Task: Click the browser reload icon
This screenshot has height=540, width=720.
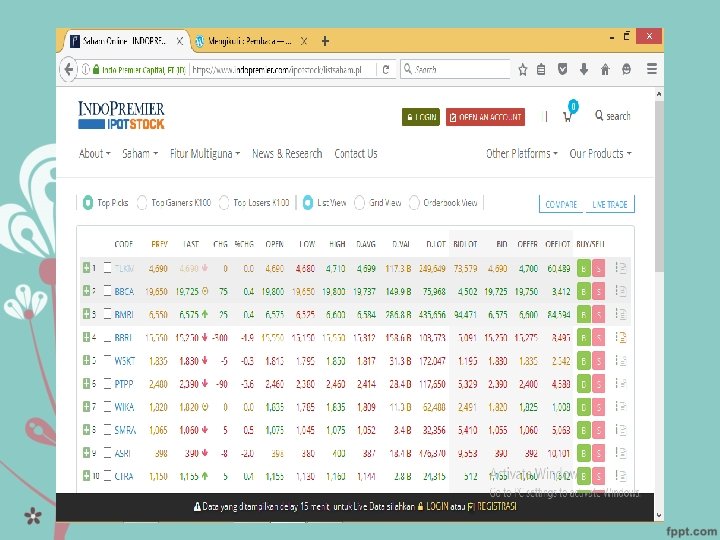Action: [x=386, y=69]
